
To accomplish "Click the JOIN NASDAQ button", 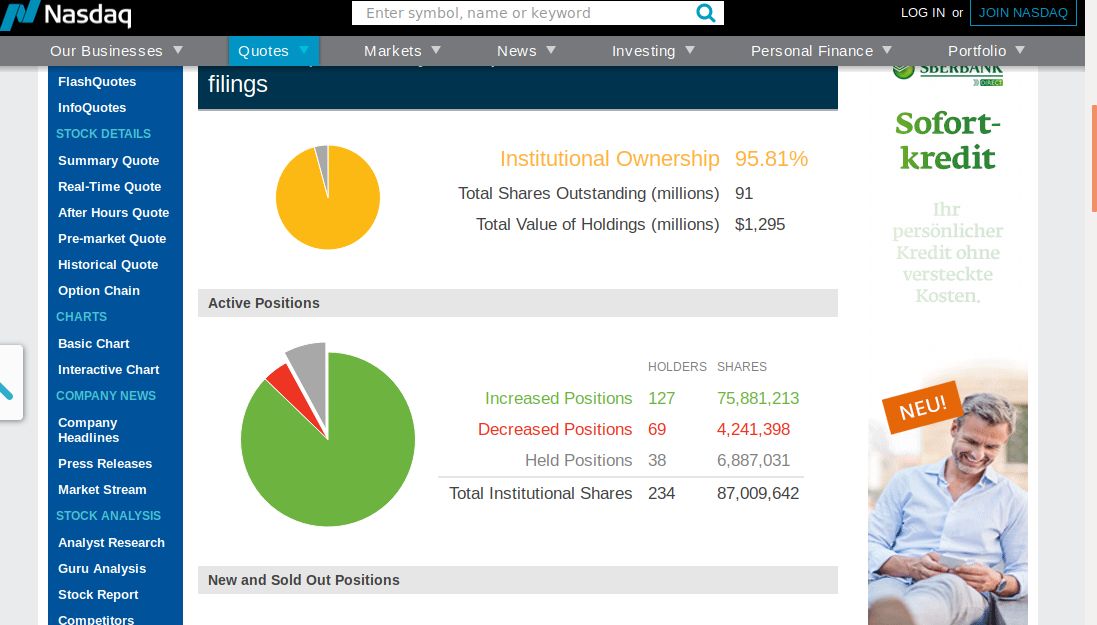I will (x=1023, y=13).
